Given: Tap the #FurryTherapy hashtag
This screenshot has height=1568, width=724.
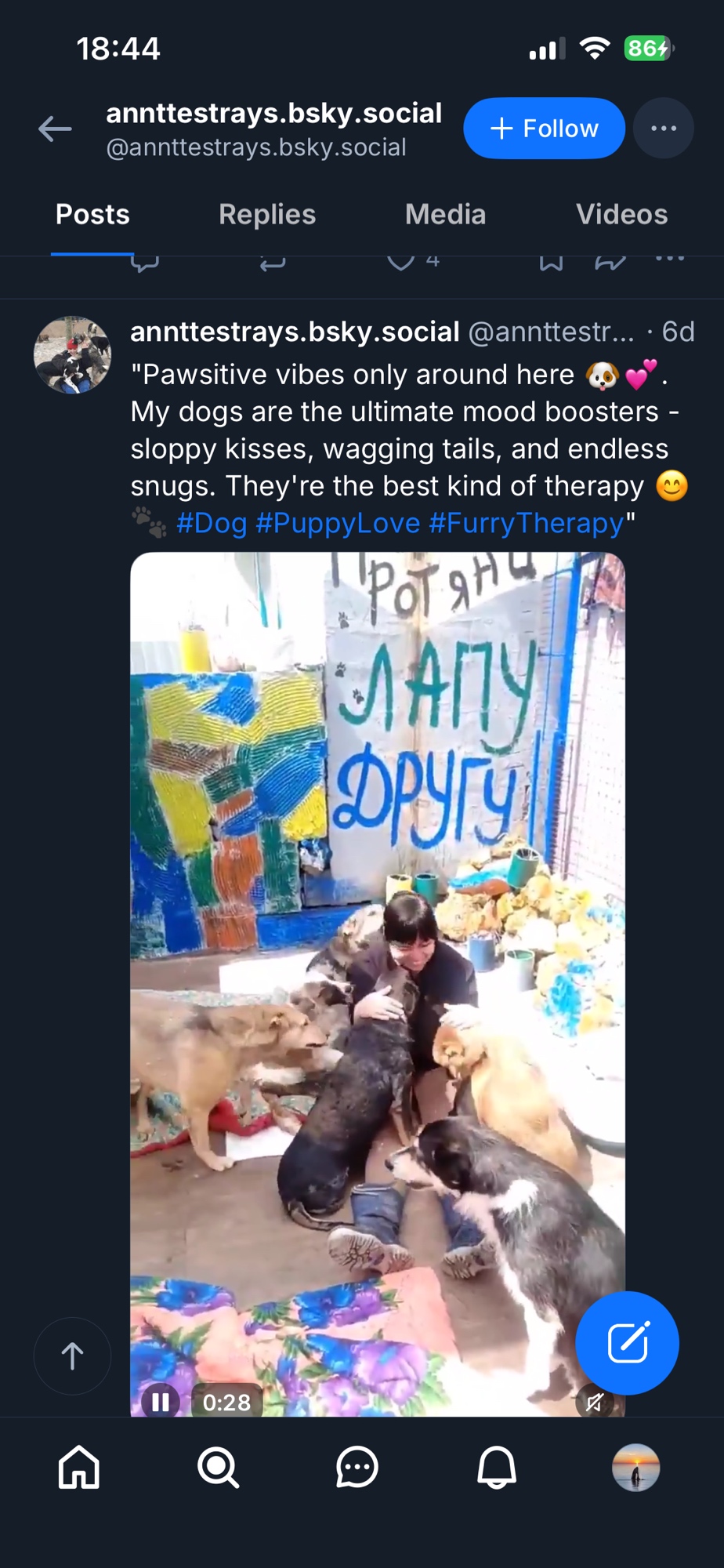Looking at the screenshot, I should point(527,523).
